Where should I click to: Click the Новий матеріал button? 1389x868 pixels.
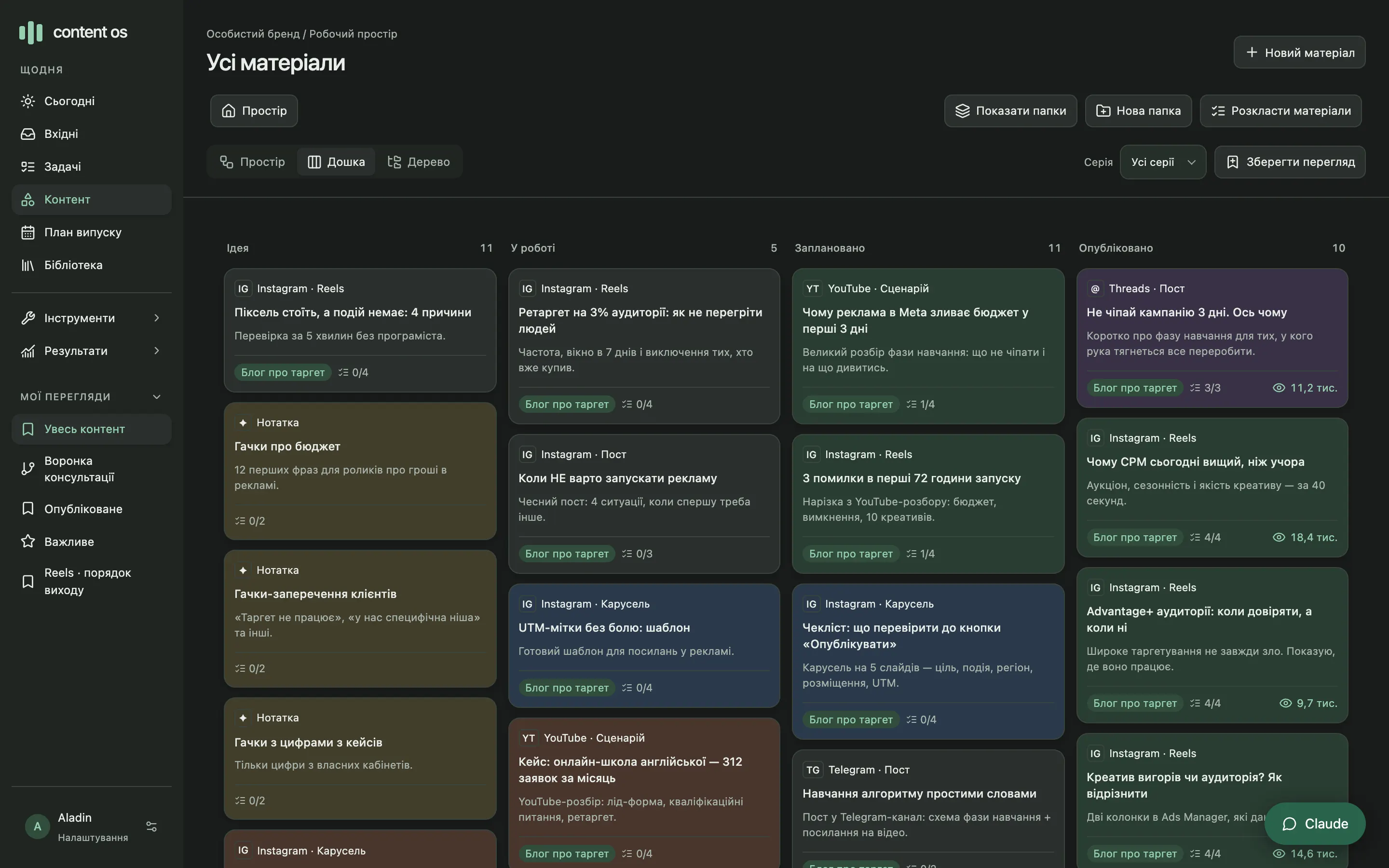click(x=1299, y=52)
